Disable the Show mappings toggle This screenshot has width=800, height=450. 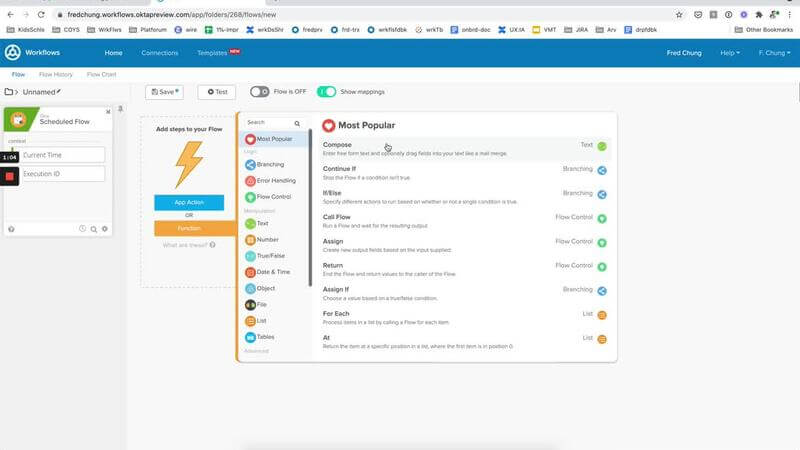(x=326, y=92)
